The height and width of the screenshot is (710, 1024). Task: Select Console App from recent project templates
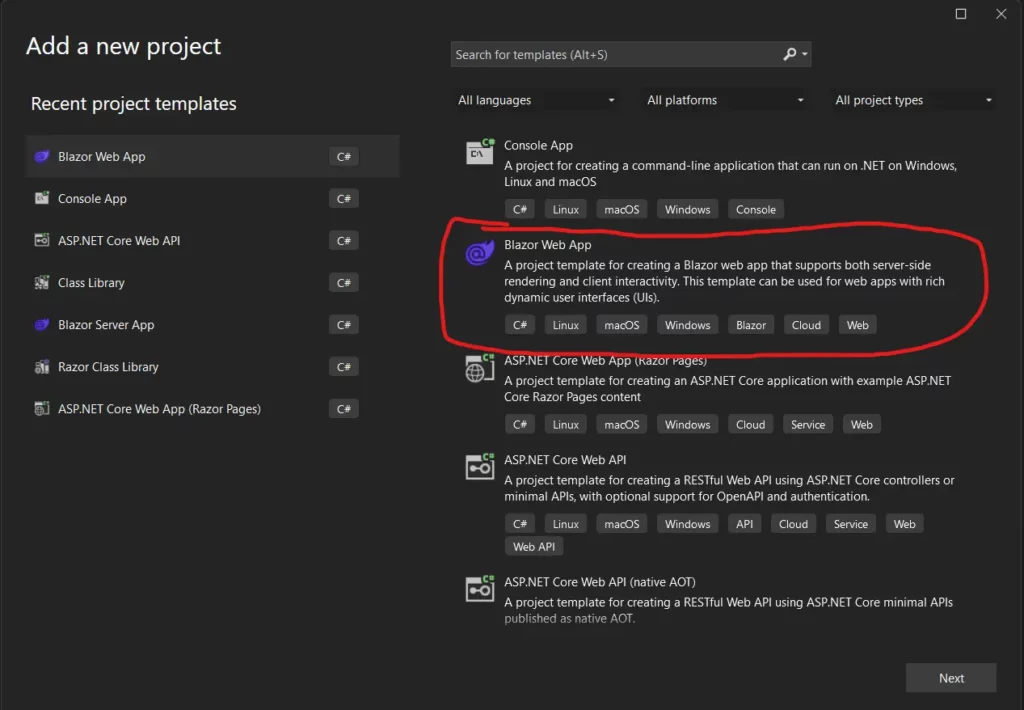(92, 198)
